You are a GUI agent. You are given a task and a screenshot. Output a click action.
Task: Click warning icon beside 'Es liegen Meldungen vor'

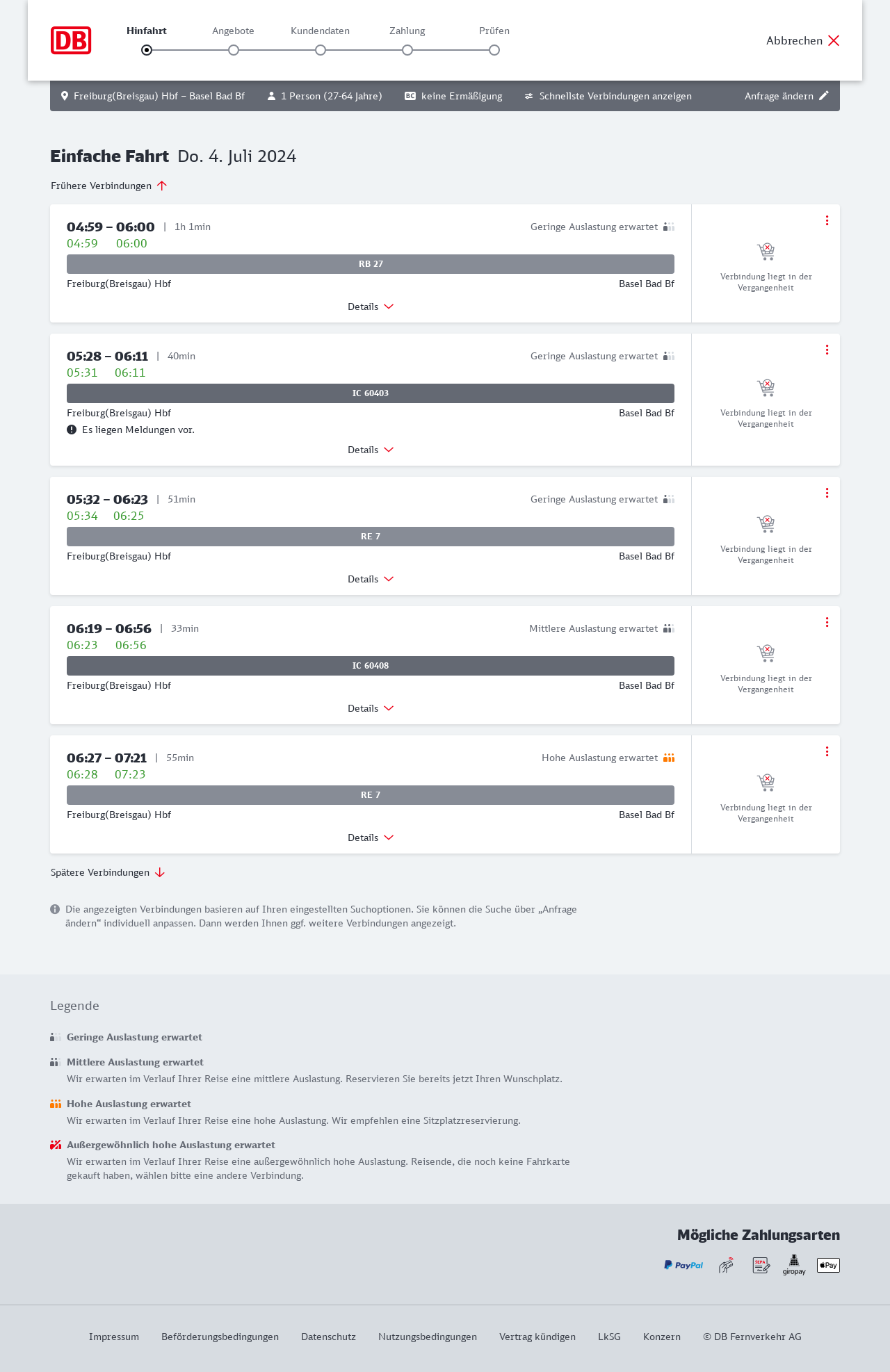[72, 430]
